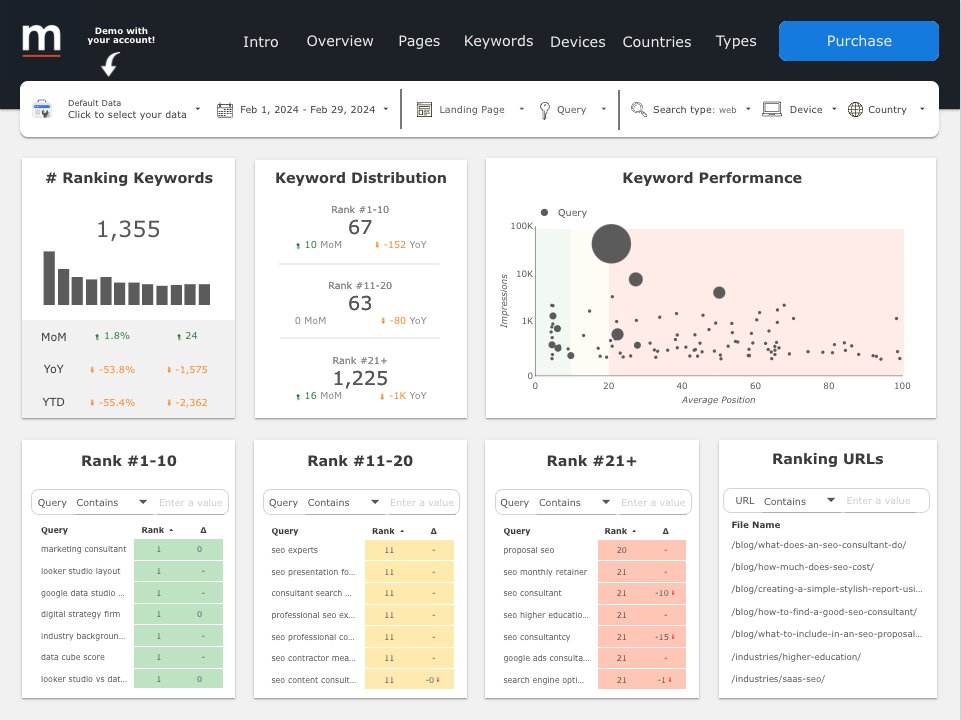Open Contains dropdown in Ranking URLs card
The height and width of the screenshot is (720, 961).
(x=799, y=501)
